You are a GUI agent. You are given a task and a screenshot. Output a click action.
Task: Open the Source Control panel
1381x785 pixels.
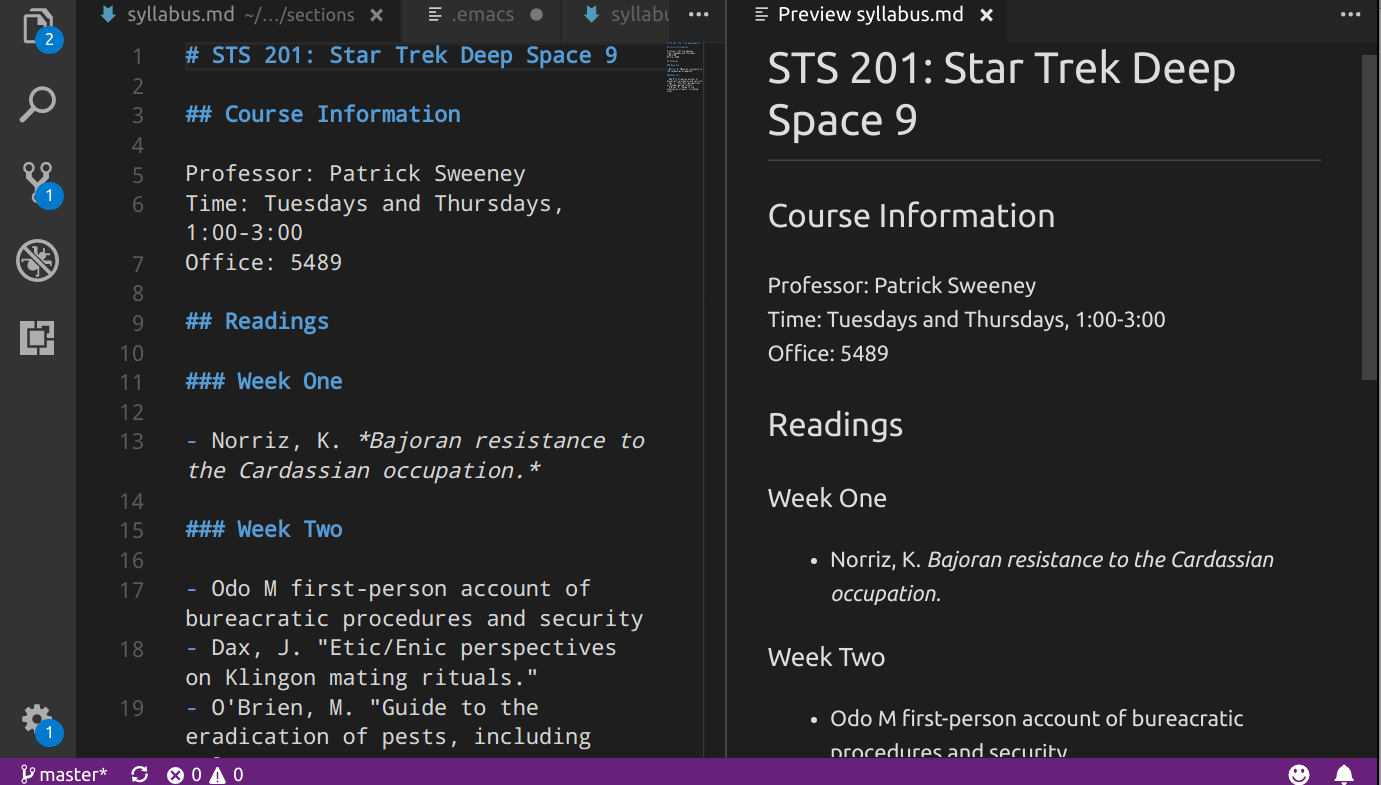pos(38,182)
